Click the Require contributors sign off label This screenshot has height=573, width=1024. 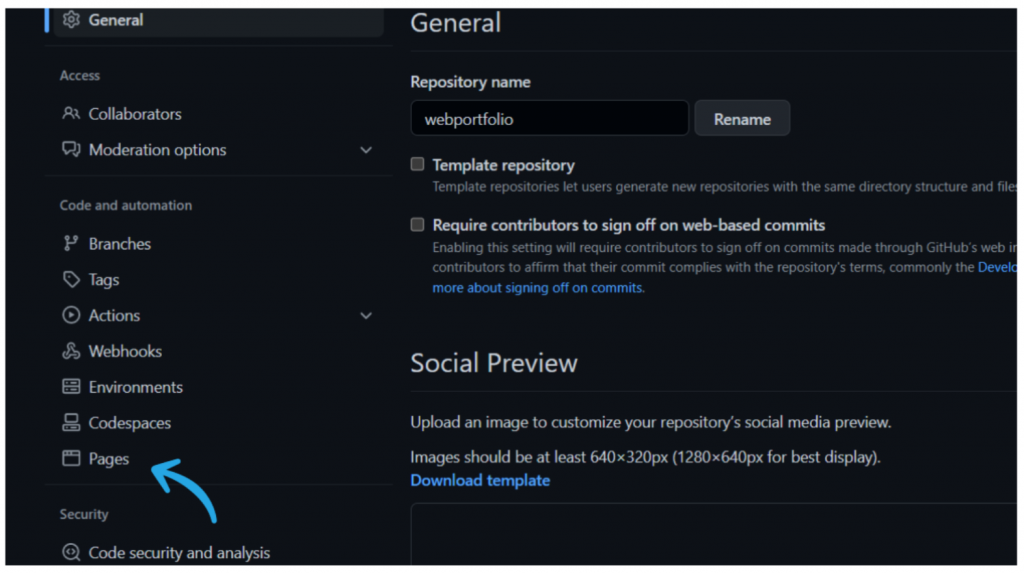coord(628,225)
